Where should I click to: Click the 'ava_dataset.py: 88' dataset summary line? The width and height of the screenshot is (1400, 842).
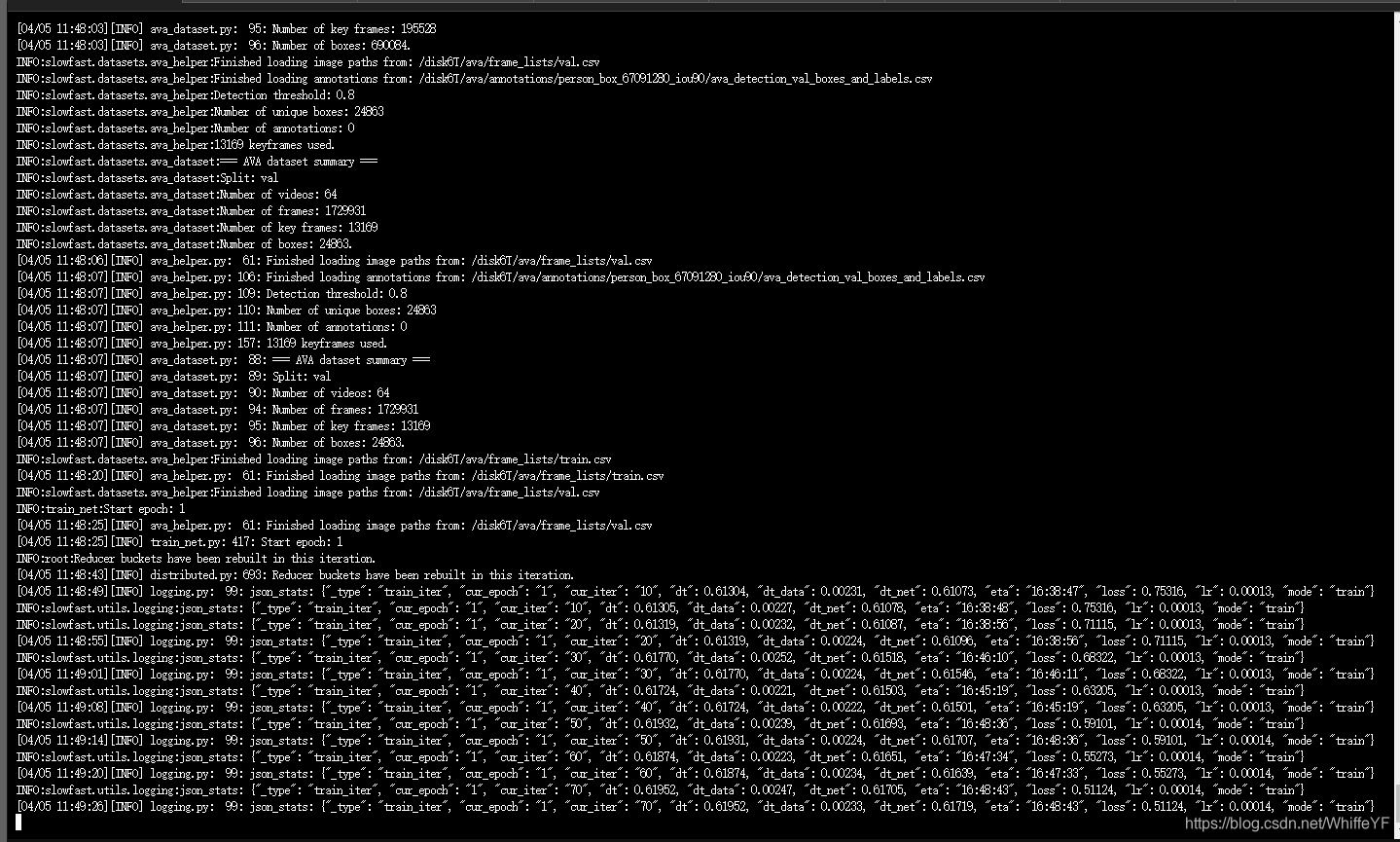tap(223, 360)
